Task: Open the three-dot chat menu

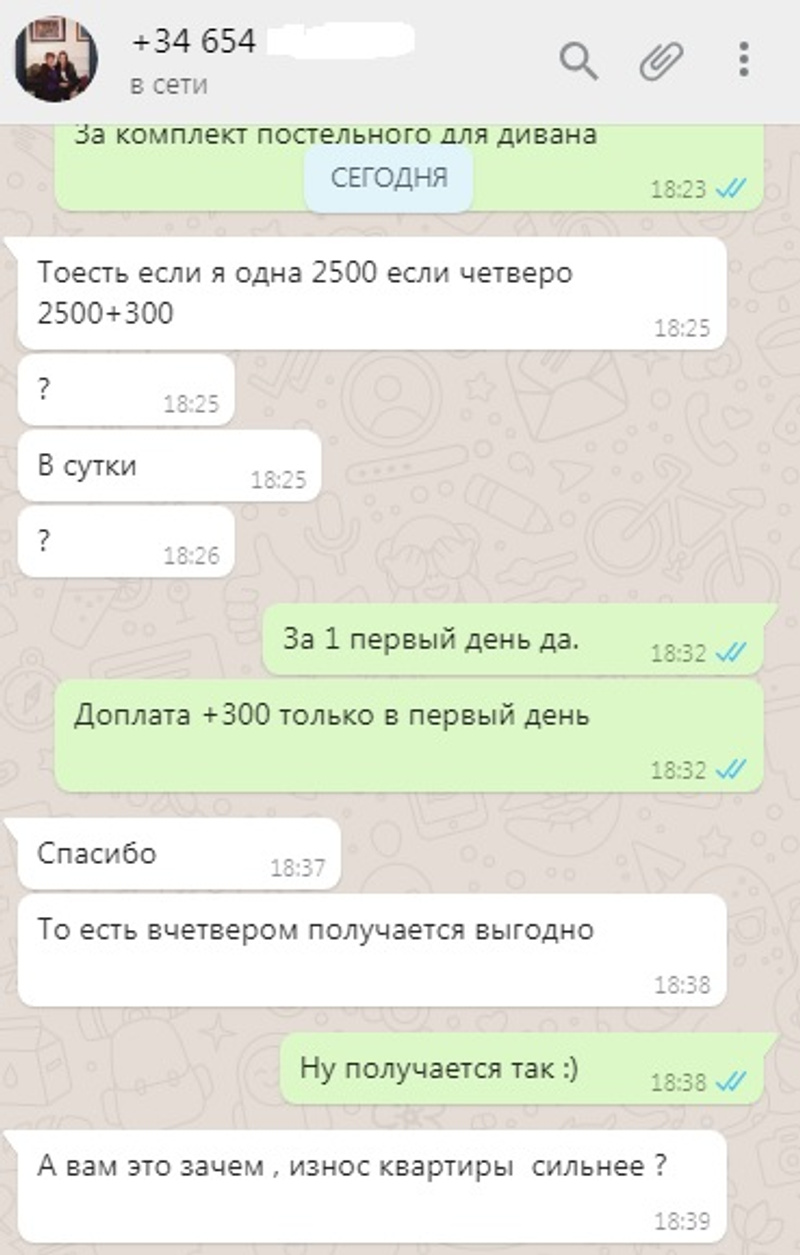Action: click(743, 60)
